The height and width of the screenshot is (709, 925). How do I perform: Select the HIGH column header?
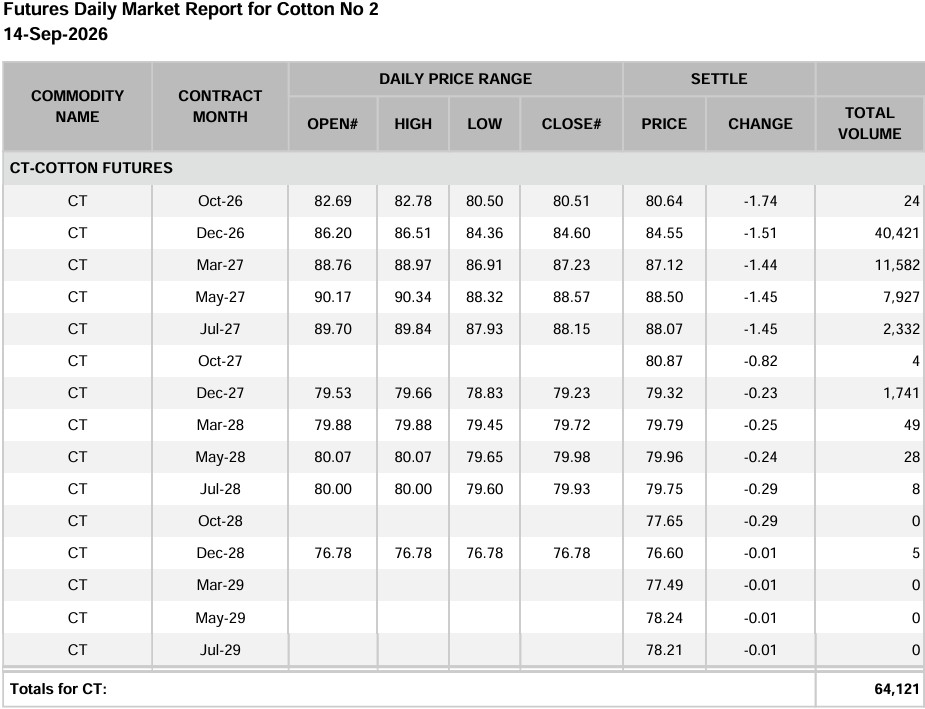tap(413, 124)
